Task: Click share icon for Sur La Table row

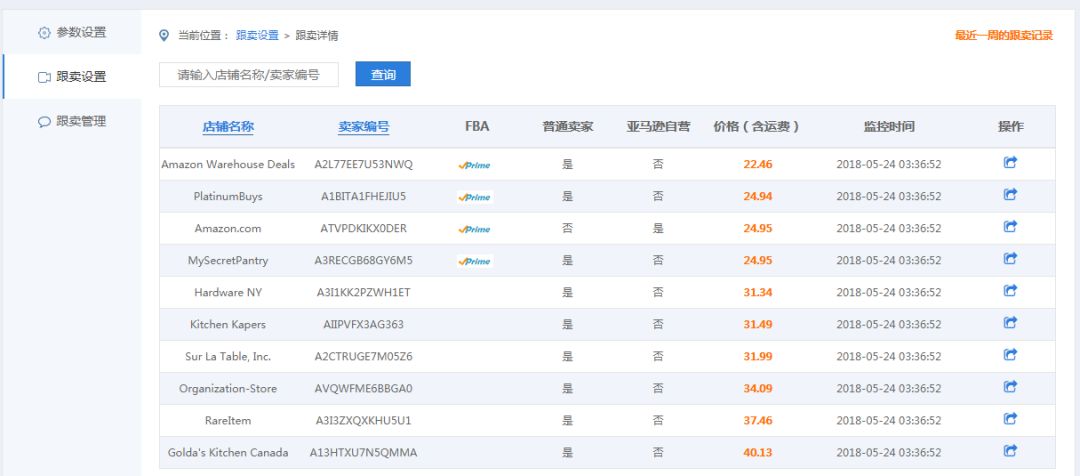Action: click(x=1010, y=355)
